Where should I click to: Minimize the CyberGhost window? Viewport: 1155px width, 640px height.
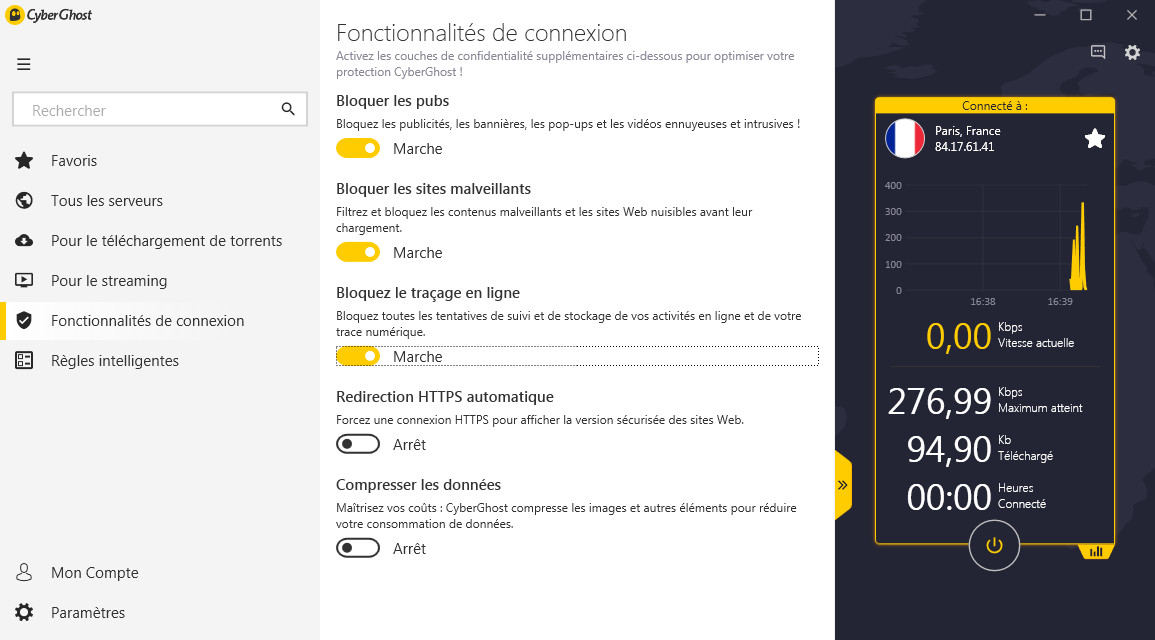[1039, 15]
